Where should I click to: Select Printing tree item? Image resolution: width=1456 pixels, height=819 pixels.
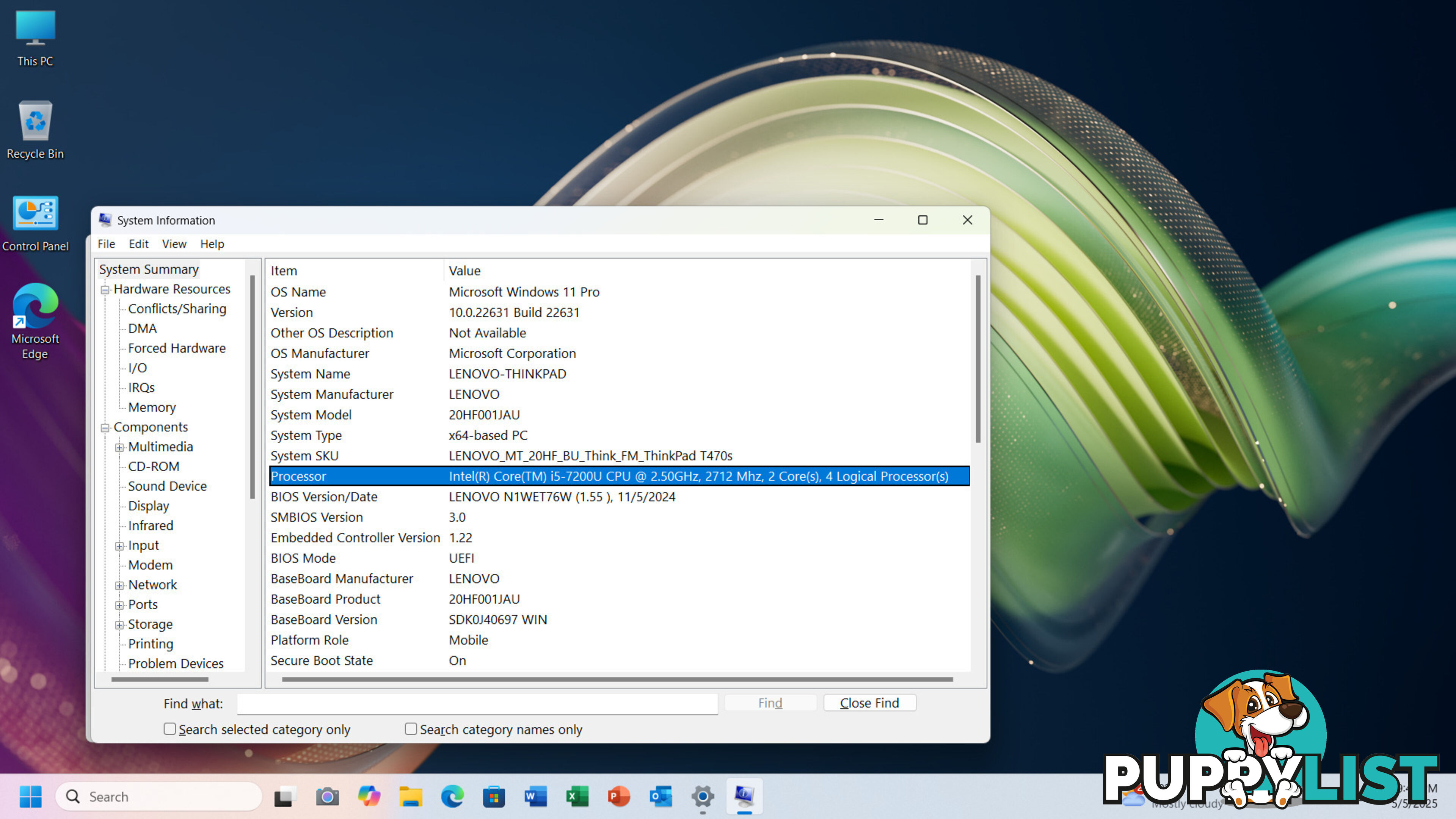151,644
